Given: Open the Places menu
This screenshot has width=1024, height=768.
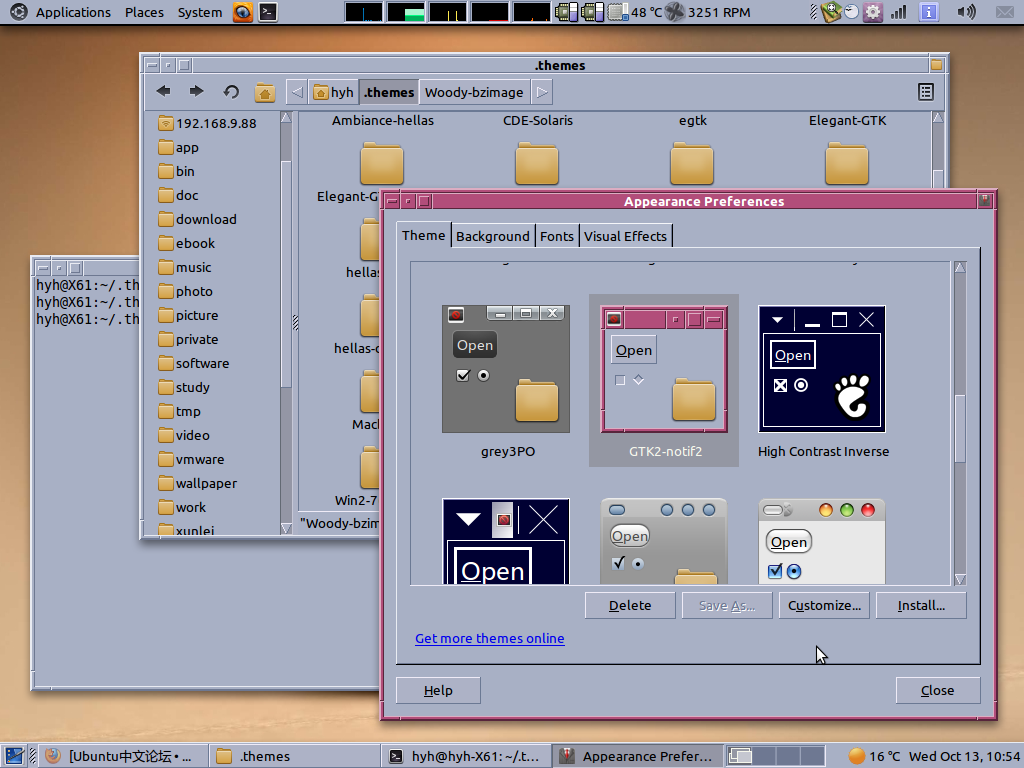Looking at the screenshot, I should [x=144, y=12].
